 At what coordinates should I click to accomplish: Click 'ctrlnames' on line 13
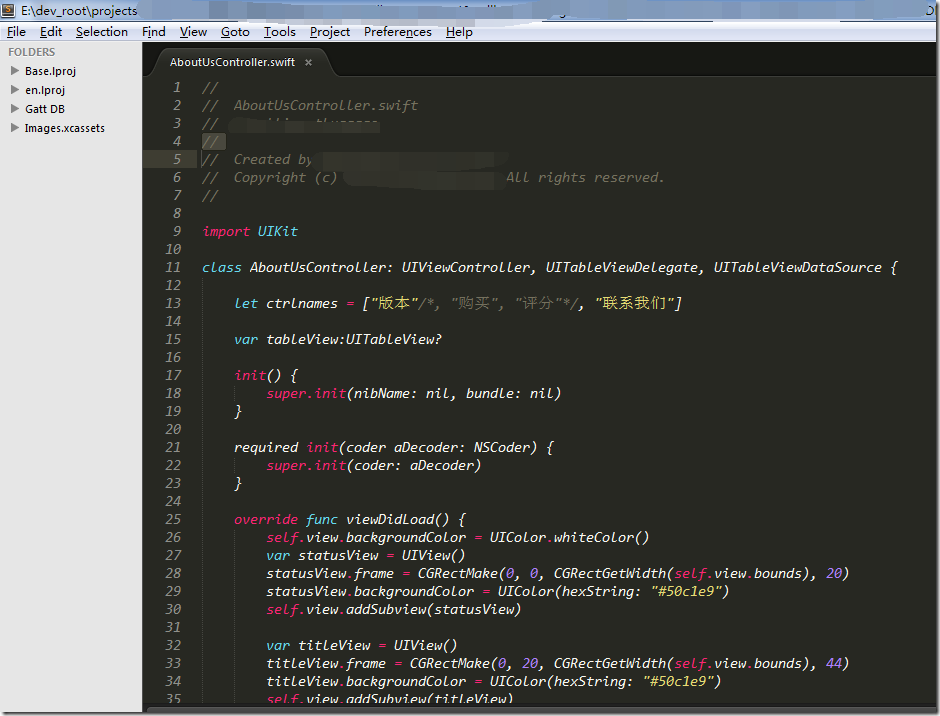tap(302, 303)
